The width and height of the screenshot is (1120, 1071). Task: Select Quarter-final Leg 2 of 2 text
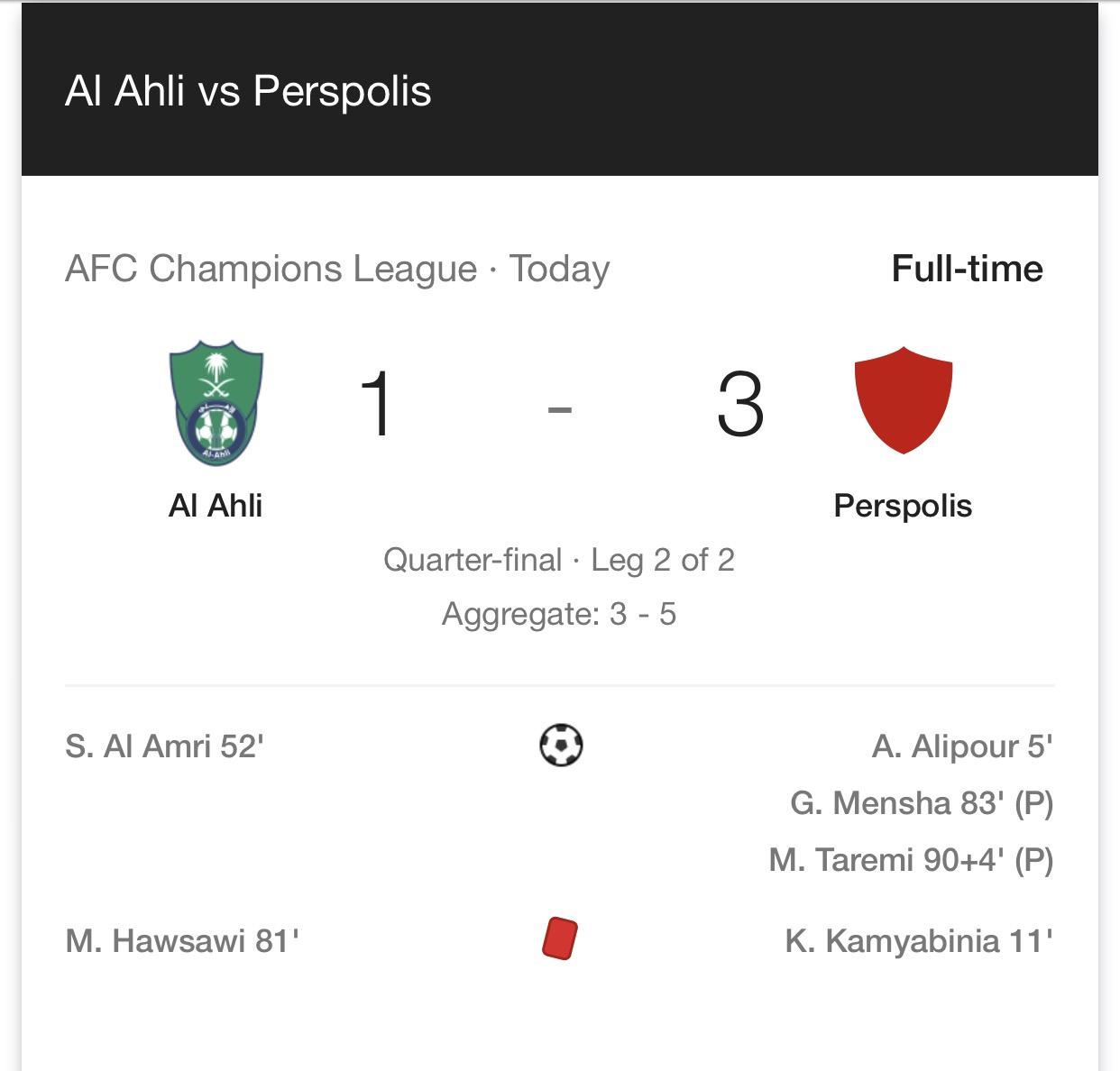559,560
